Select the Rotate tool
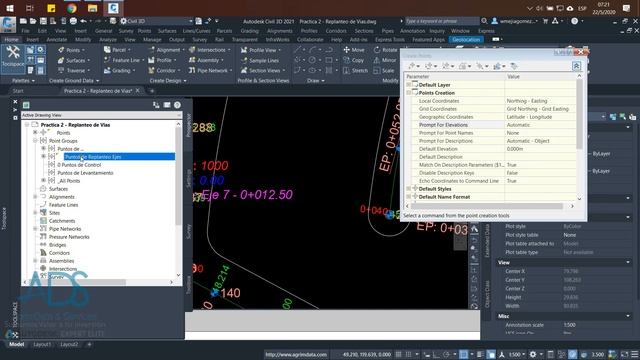 (385, 50)
